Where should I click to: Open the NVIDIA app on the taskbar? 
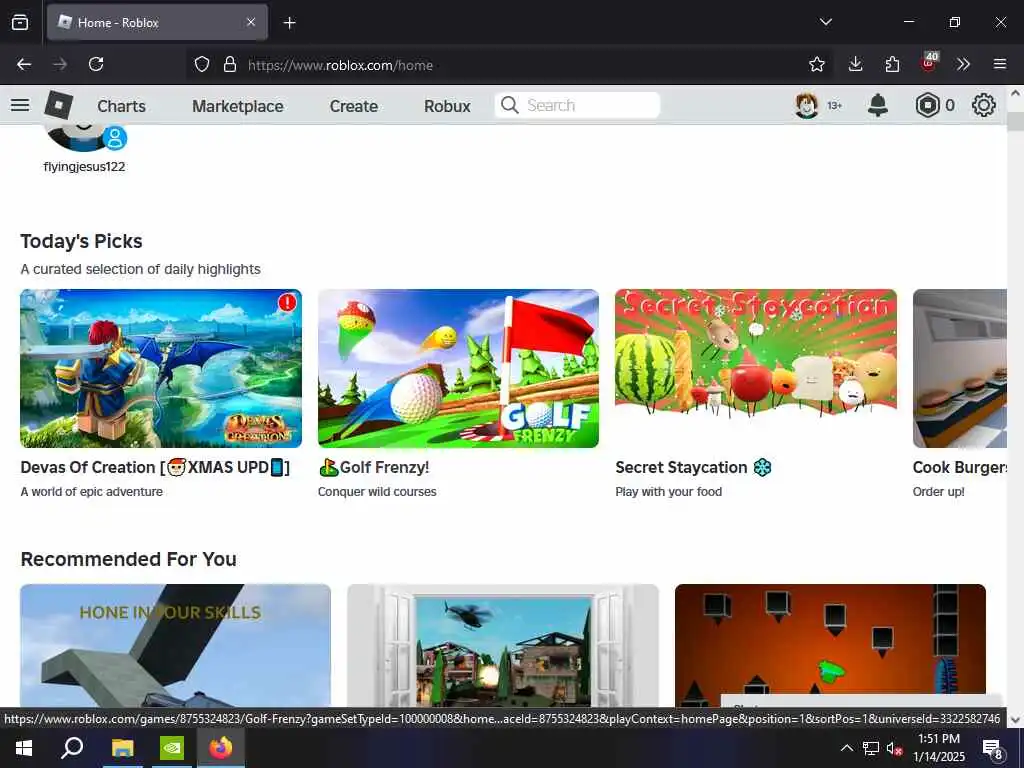pyautogui.click(x=172, y=748)
